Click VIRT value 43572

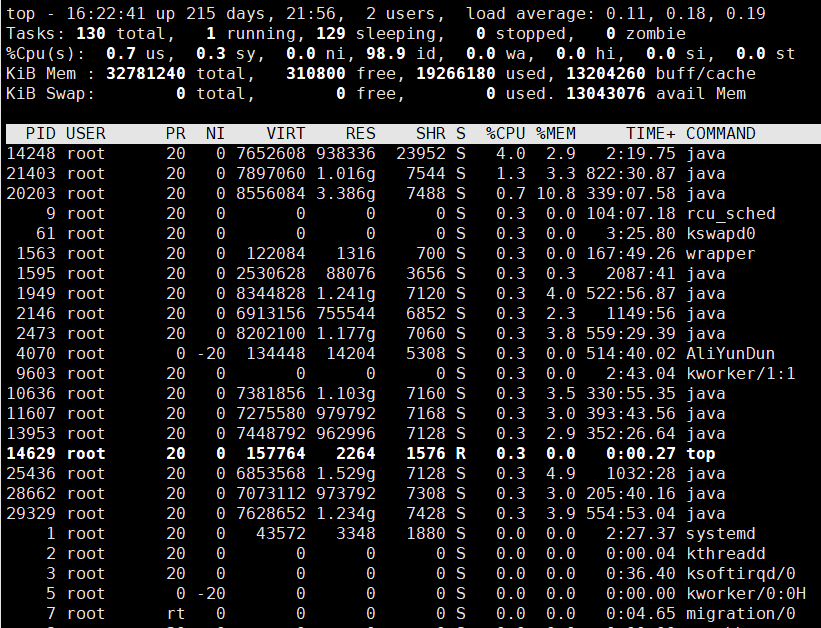tap(281, 534)
